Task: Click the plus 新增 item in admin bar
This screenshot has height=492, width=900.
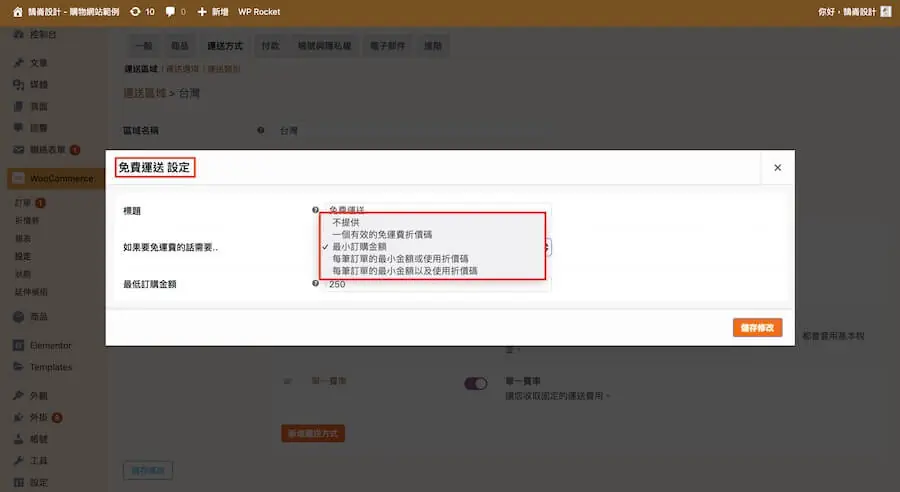Action: (212, 11)
